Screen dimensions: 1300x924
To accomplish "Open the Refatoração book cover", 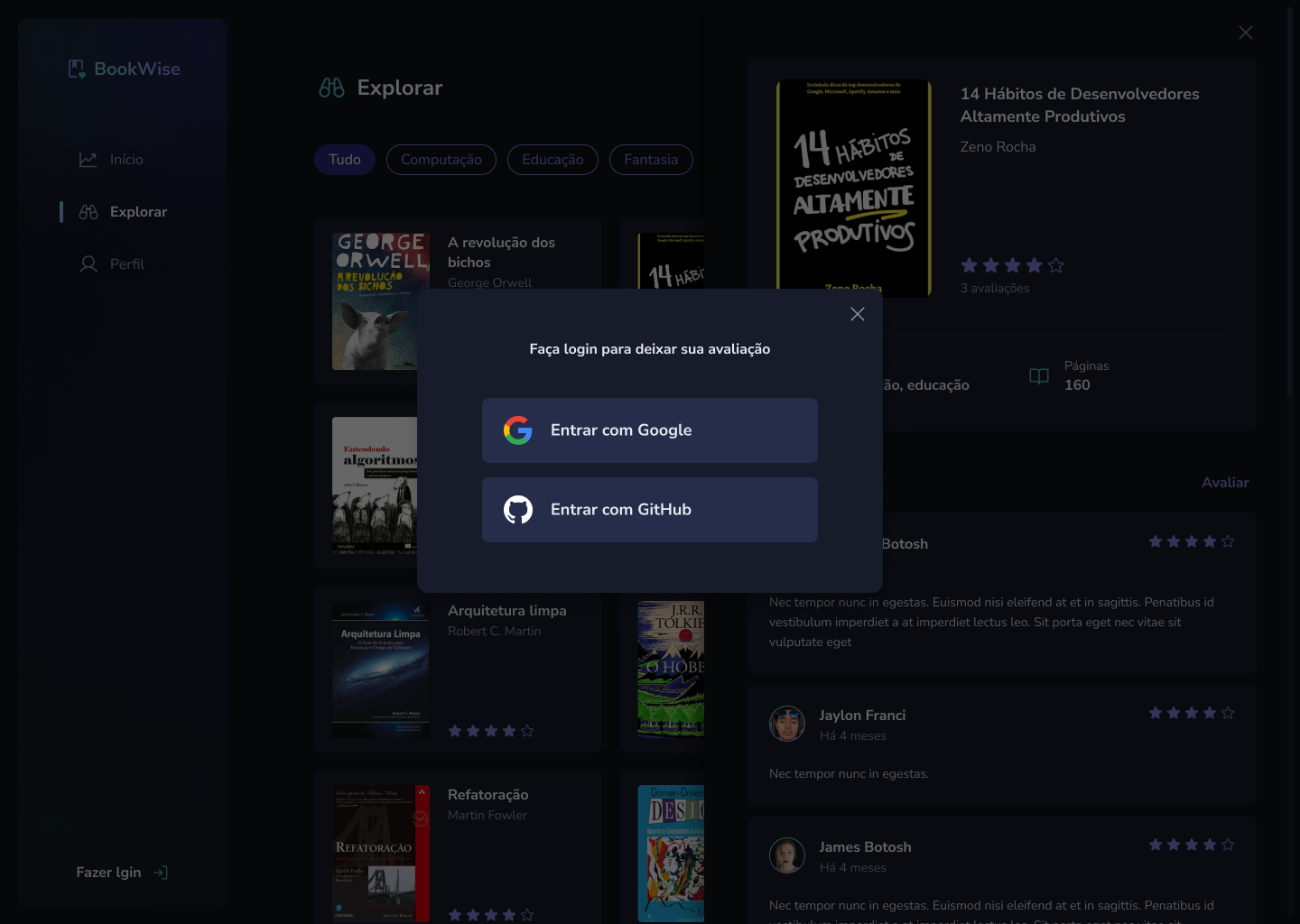I will point(381,853).
